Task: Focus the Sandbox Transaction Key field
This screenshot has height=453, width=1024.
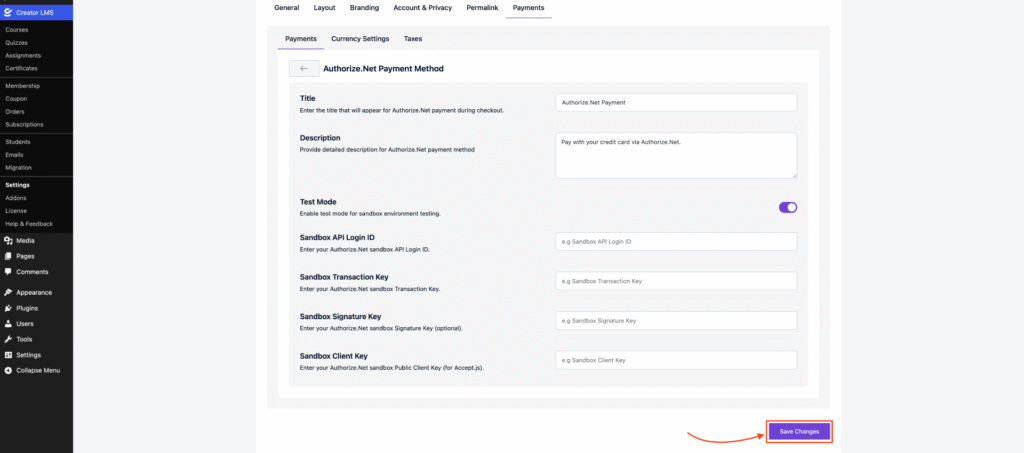Action: point(677,281)
